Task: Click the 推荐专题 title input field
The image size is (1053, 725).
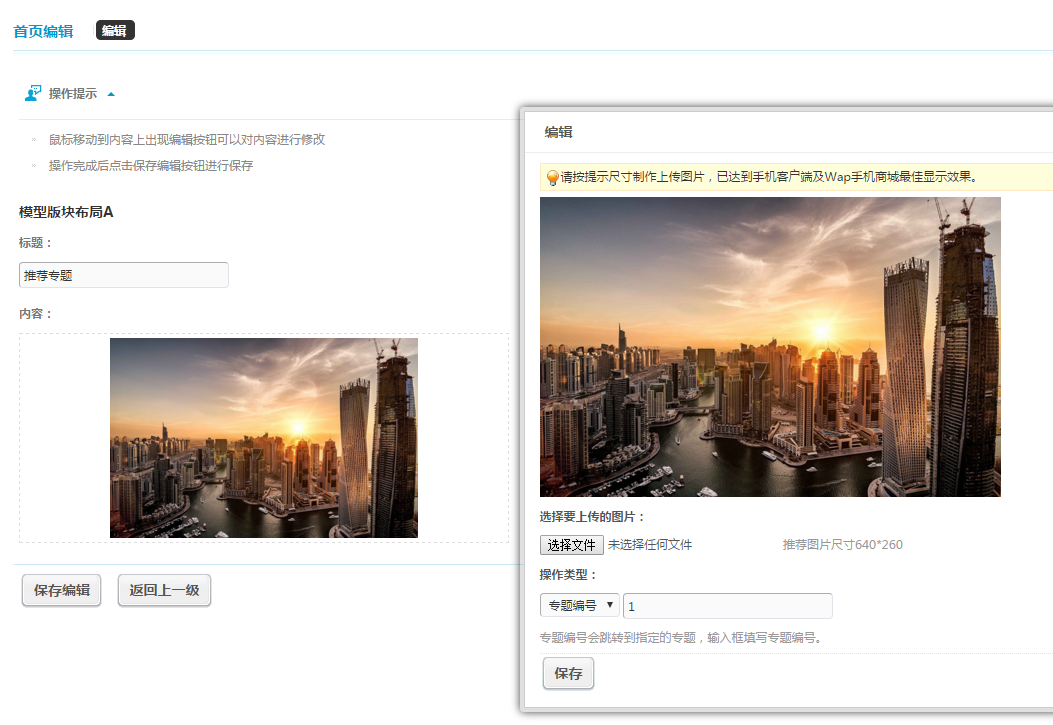Action: [x=124, y=275]
